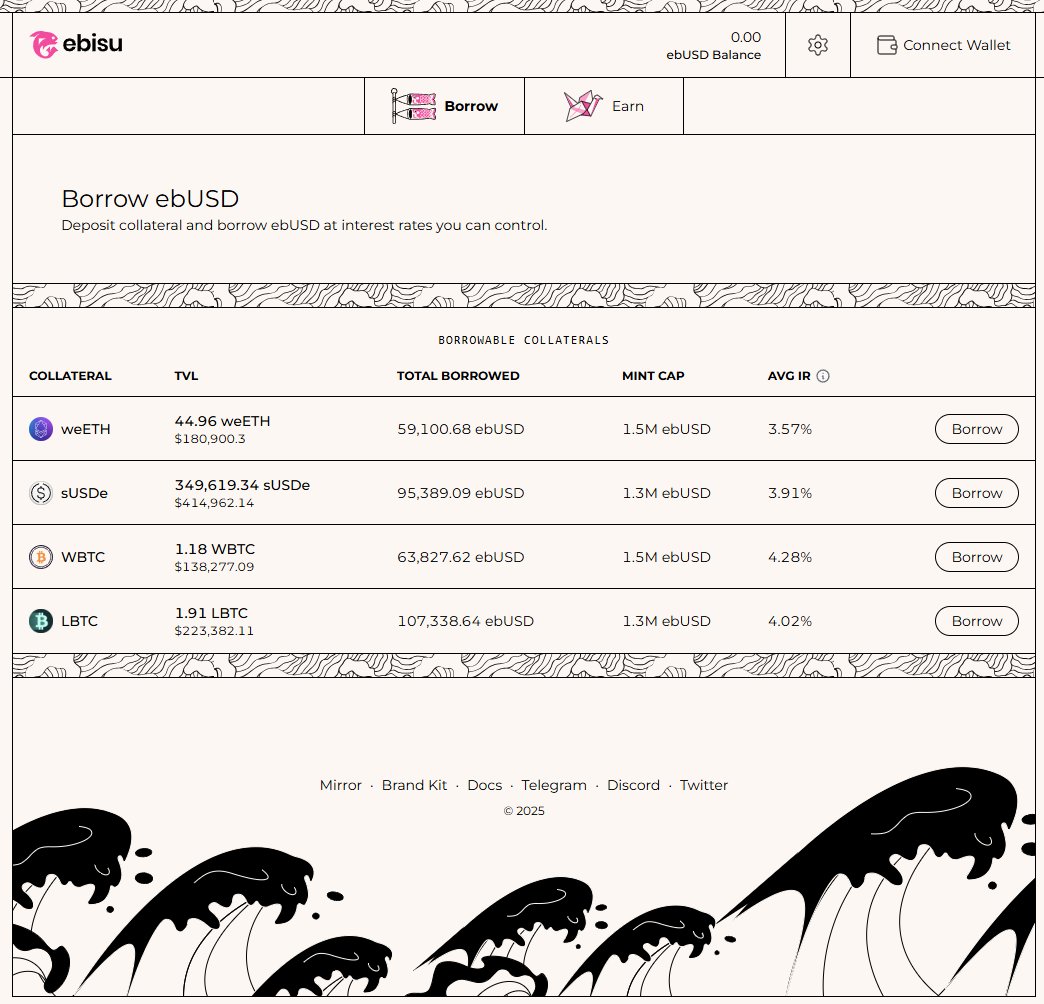Click the sUSDe collateral name
Image resolution: width=1044 pixels, height=1004 pixels.
(x=84, y=493)
